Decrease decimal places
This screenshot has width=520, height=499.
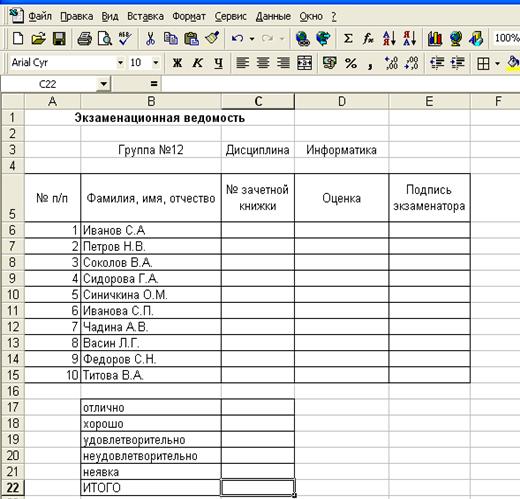(411, 63)
